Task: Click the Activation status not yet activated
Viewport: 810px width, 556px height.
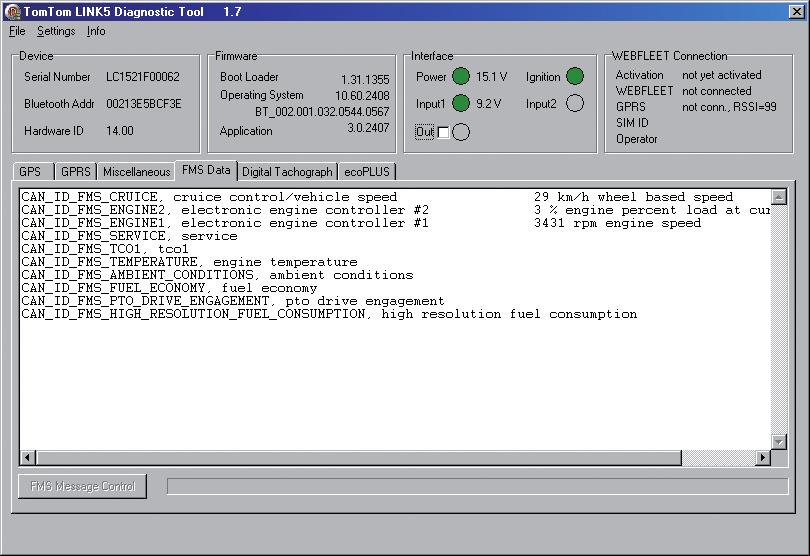Action: coord(722,75)
